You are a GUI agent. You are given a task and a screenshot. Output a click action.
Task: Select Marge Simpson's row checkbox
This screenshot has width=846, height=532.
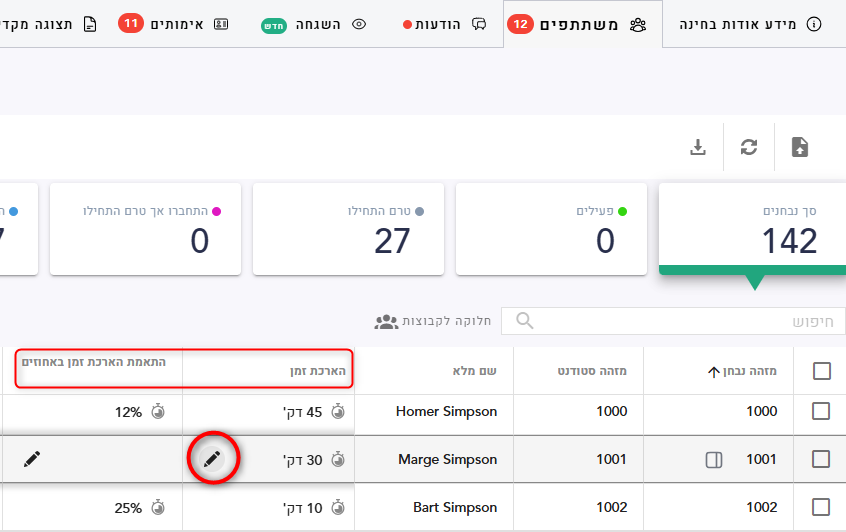pyautogui.click(x=821, y=459)
